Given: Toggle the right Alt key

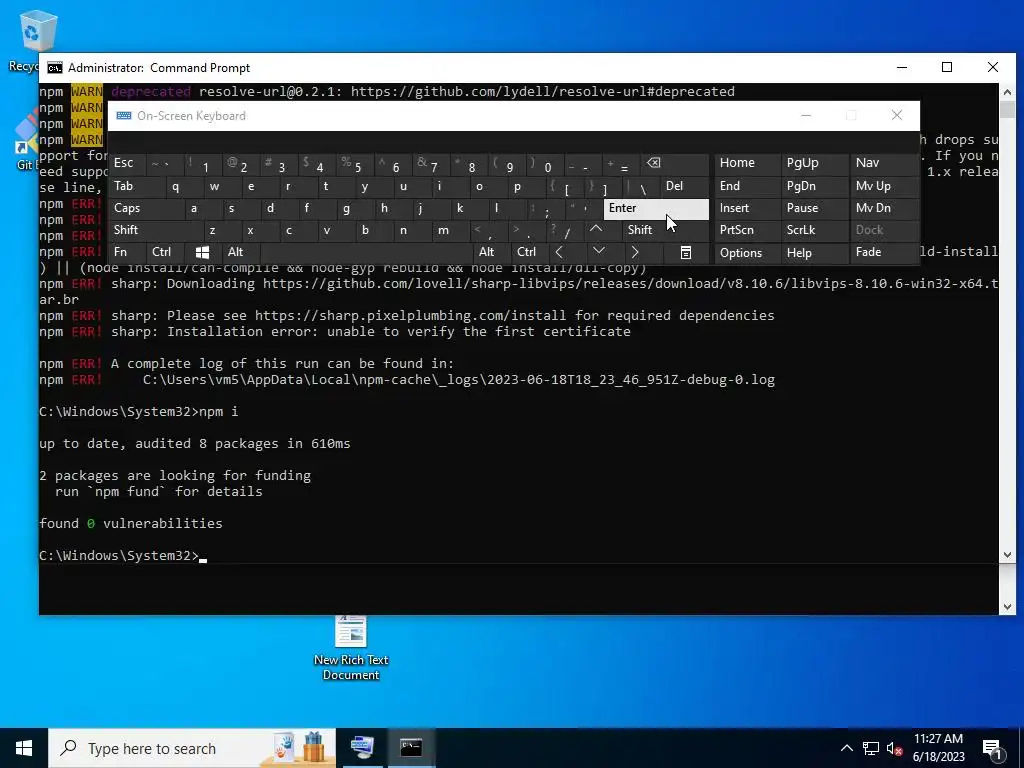Looking at the screenshot, I should point(492,253).
